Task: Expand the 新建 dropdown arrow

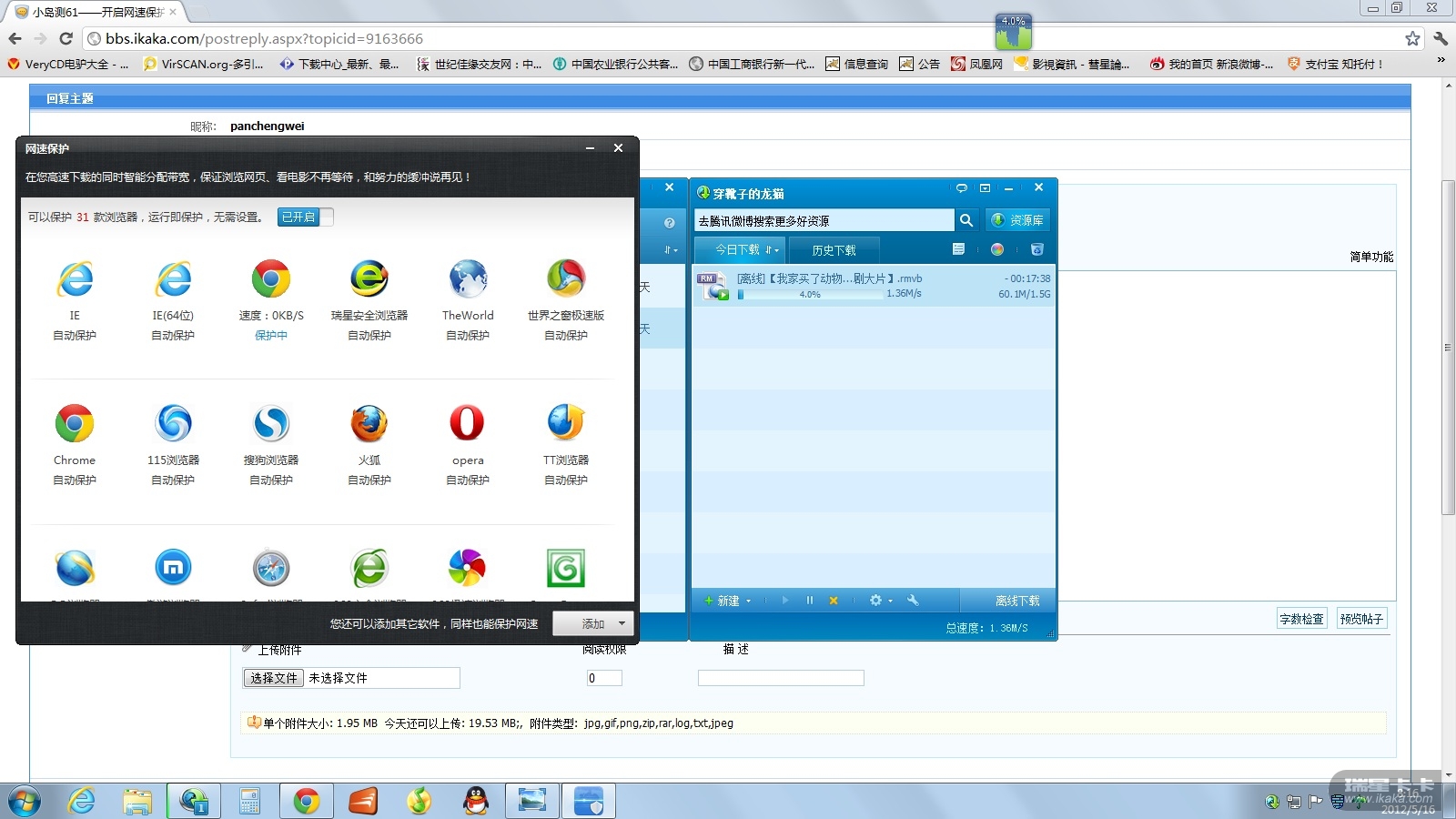Action: pos(748,601)
